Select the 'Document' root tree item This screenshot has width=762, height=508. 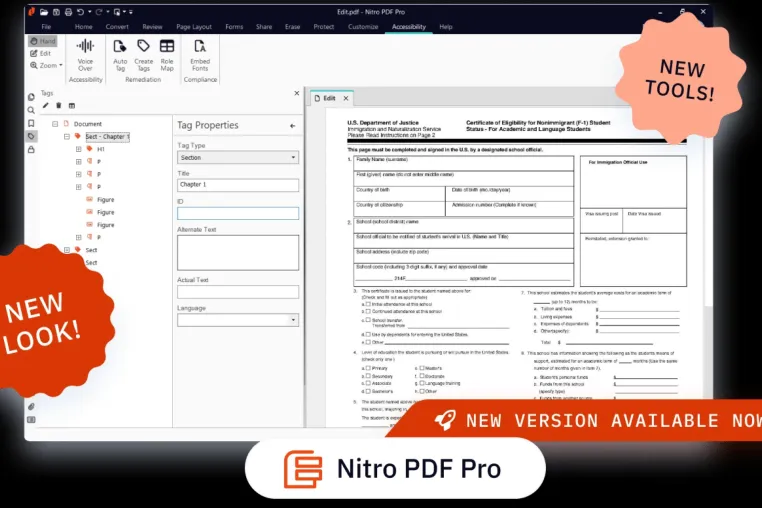pos(87,124)
